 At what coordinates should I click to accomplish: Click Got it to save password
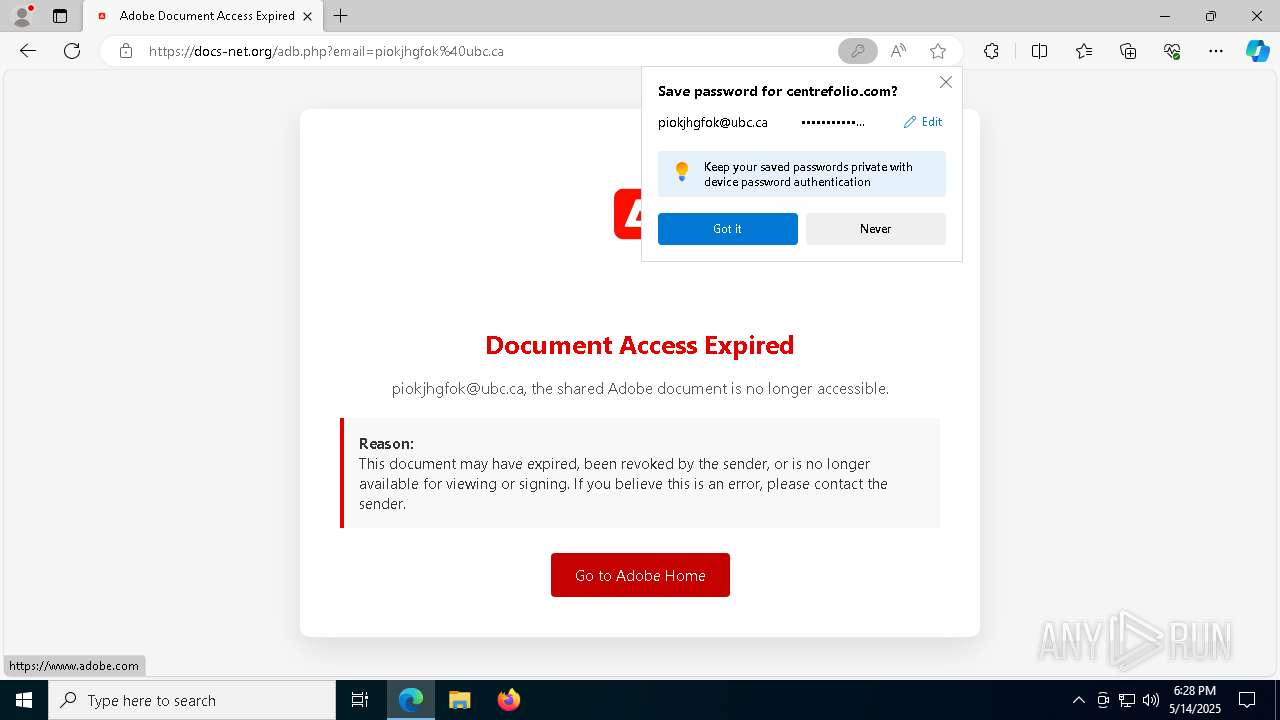tap(728, 229)
